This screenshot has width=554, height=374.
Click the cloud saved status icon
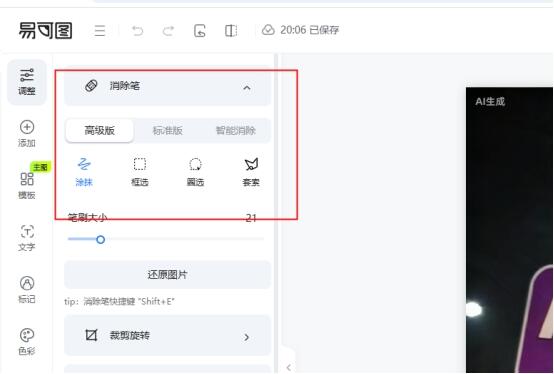pyautogui.click(x=268, y=30)
